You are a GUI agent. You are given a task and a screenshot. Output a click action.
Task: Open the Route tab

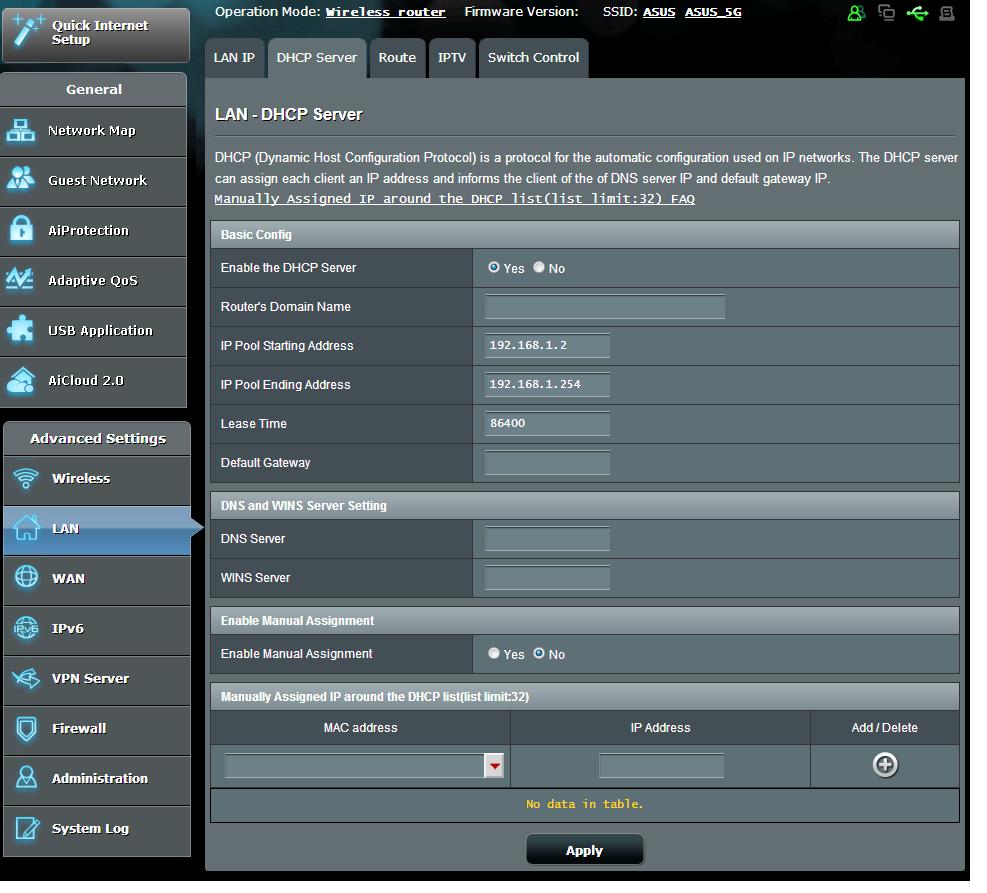[398, 58]
